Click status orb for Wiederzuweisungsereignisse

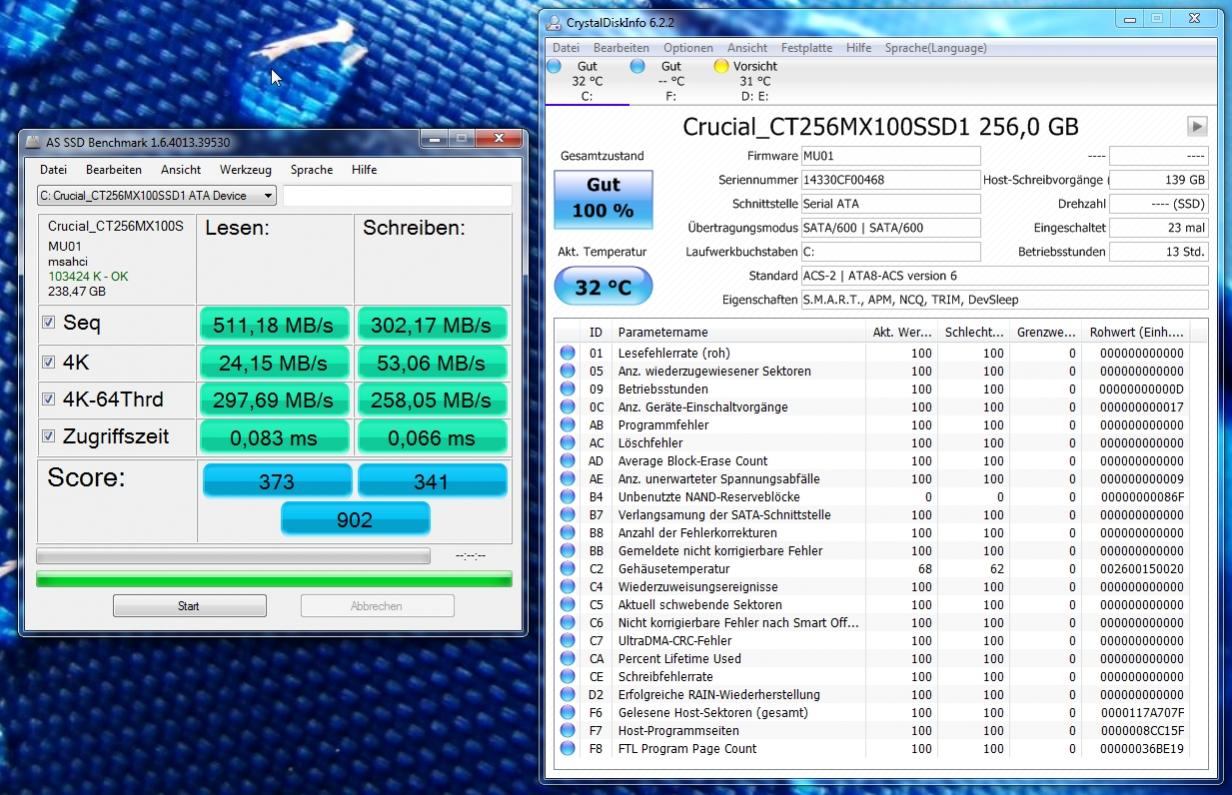[567, 587]
